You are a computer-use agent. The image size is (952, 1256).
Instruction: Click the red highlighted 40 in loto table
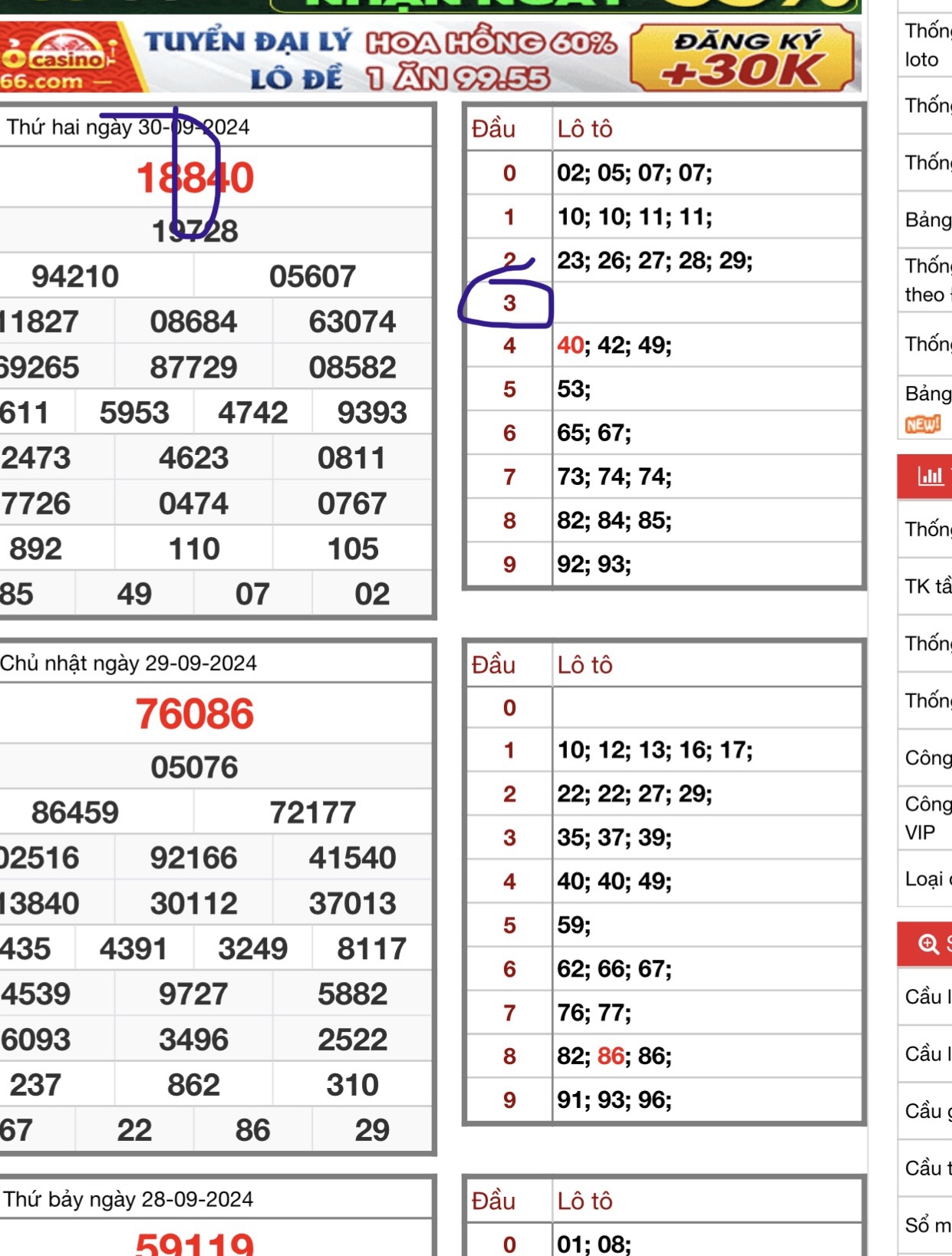[x=570, y=345]
